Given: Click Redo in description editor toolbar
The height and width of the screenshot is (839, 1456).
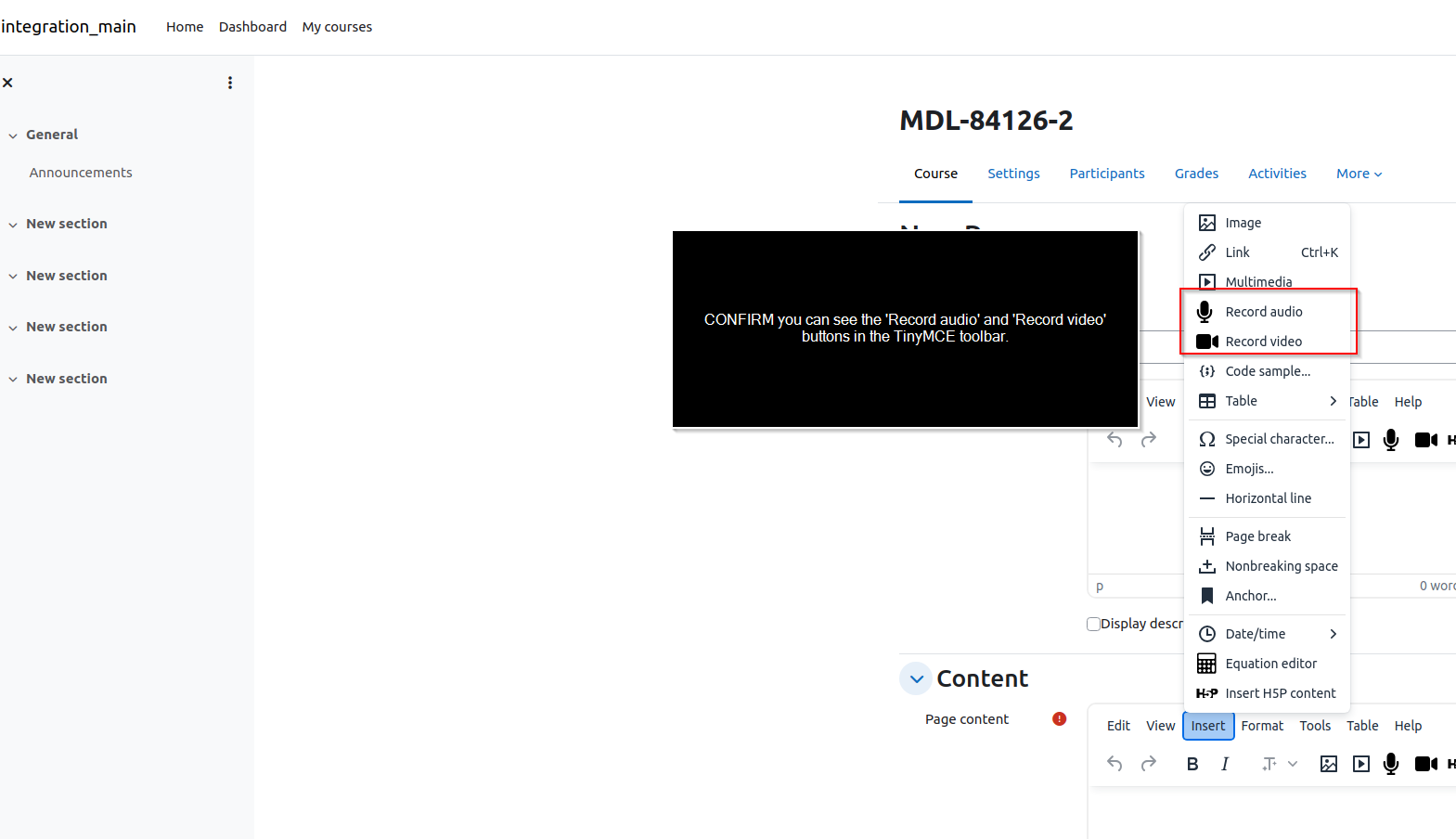Looking at the screenshot, I should coord(1149,440).
